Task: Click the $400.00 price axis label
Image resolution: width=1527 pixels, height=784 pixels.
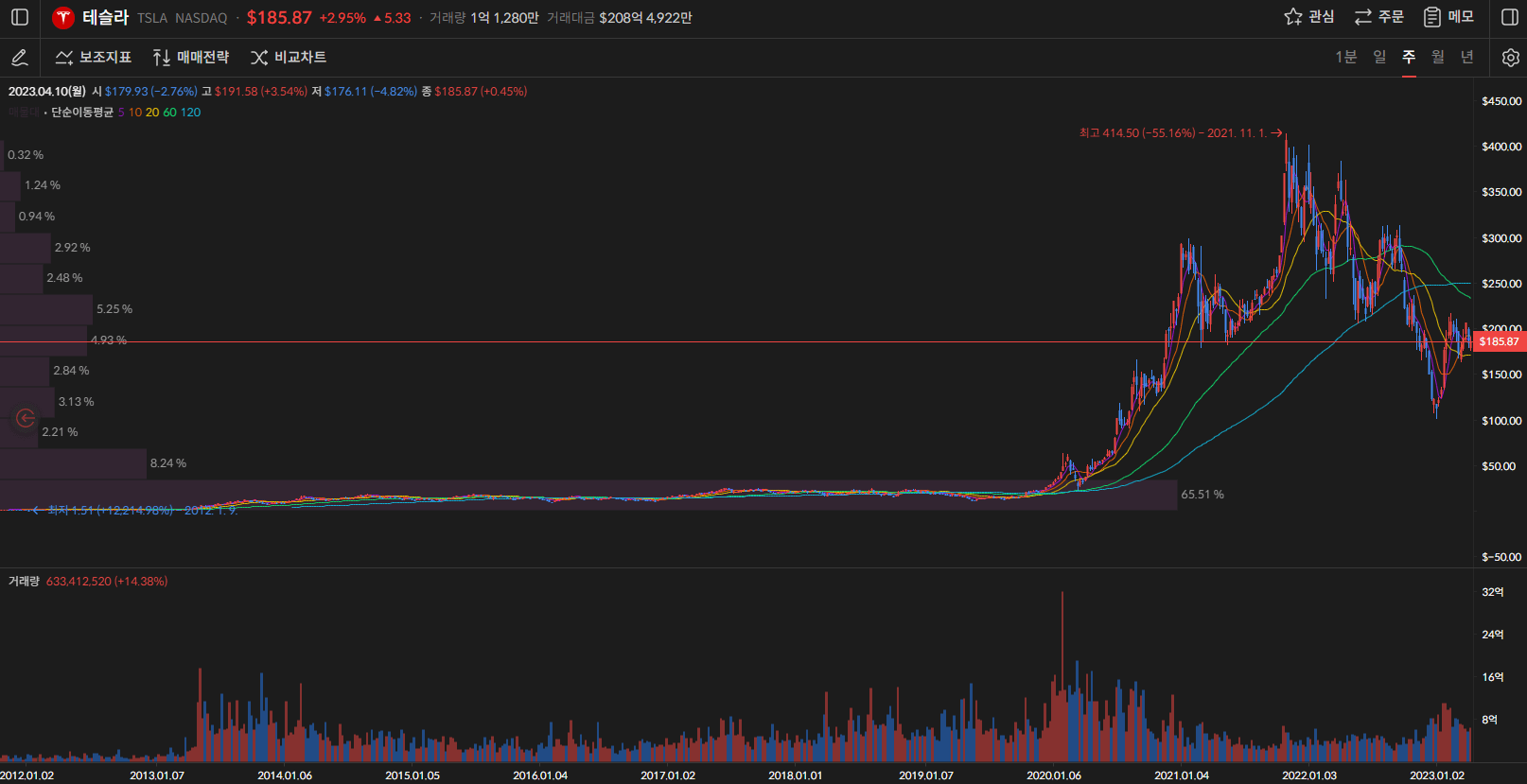Action: coord(1501,147)
